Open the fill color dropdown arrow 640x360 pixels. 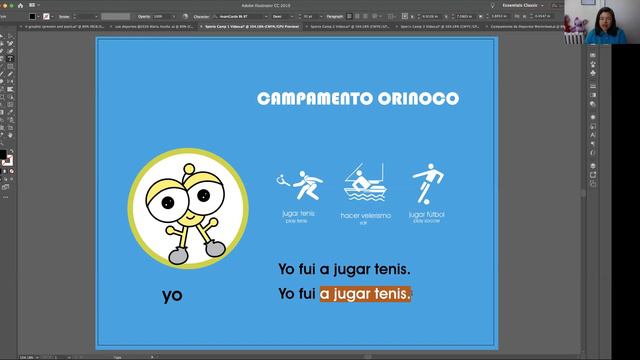point(38,16)
